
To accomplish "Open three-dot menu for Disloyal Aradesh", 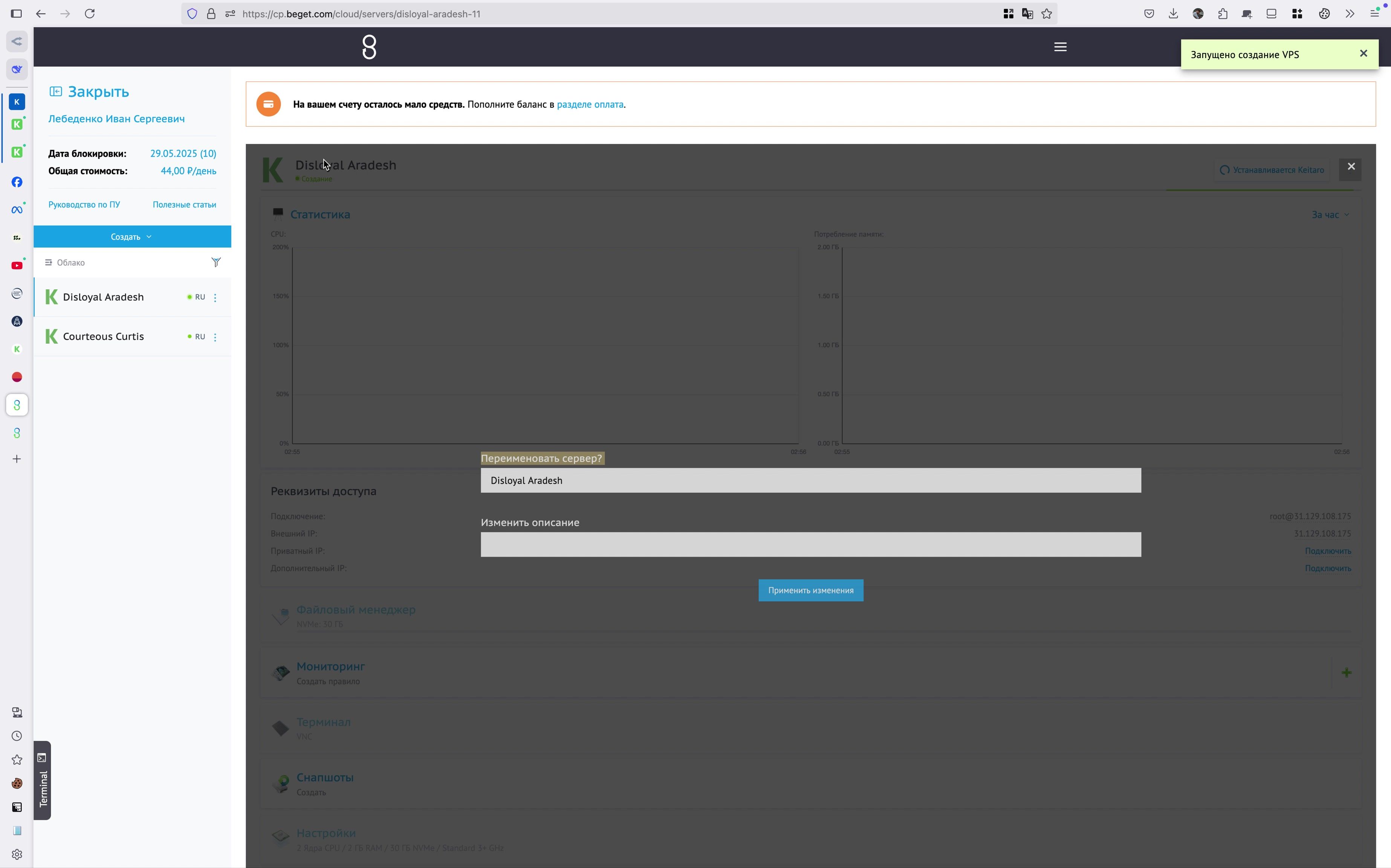I will (x=215, y=297).
